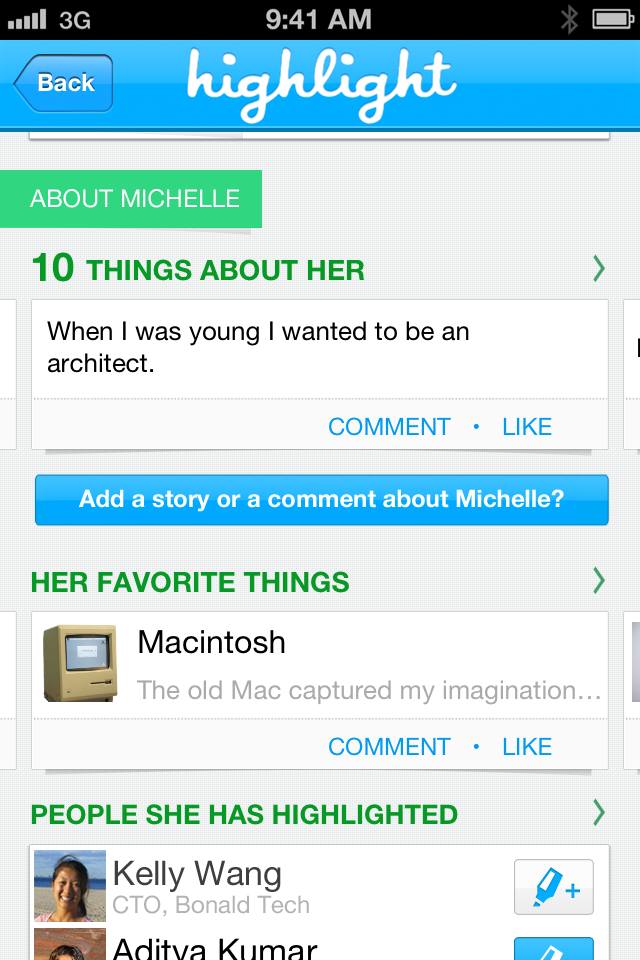The height and width of the screenshot is (960, 640).
Task: Comment on the architect story card
Action: pyautogui.click(x=390, y=427)
